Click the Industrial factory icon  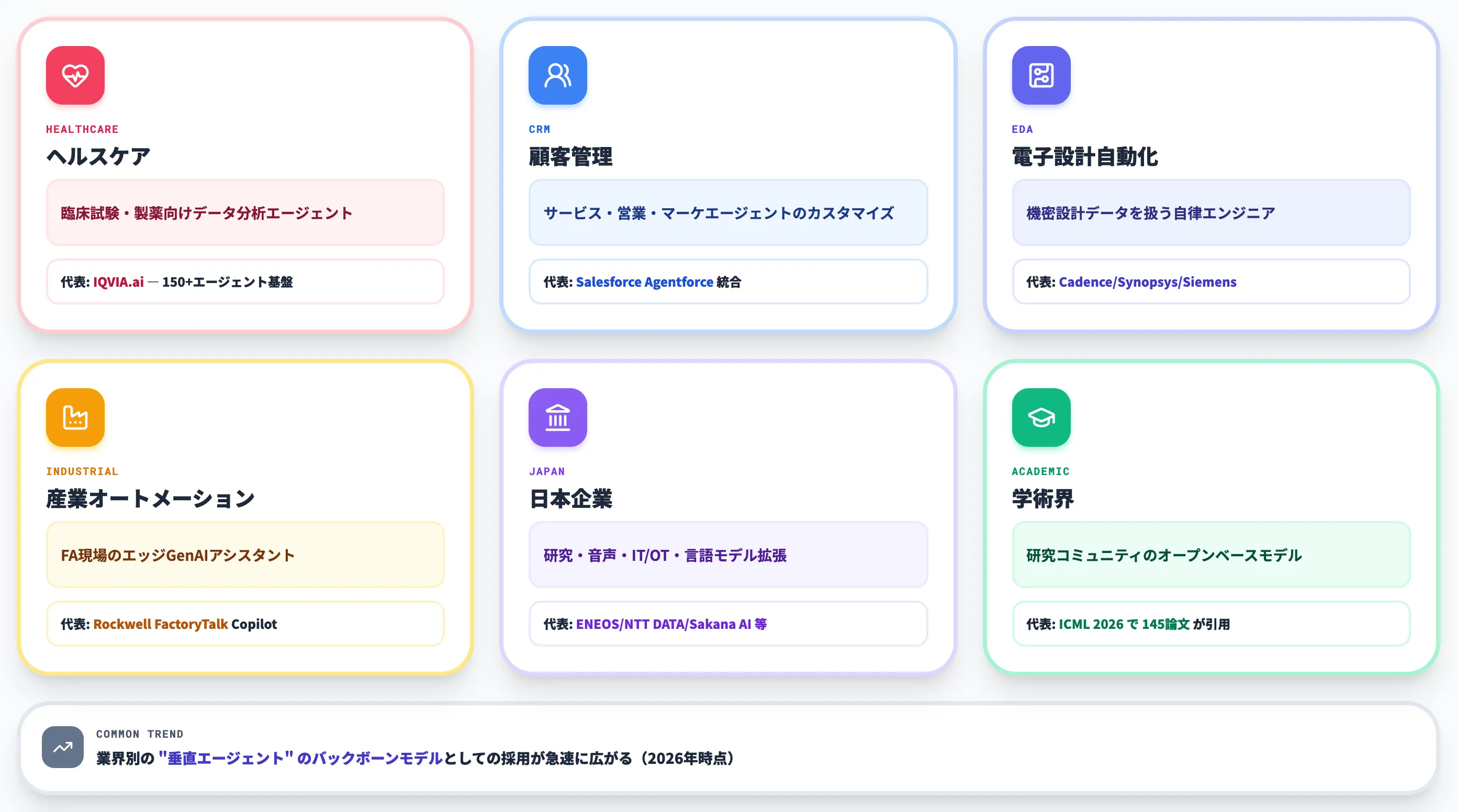pyautogui.click(x=75, y=418)
